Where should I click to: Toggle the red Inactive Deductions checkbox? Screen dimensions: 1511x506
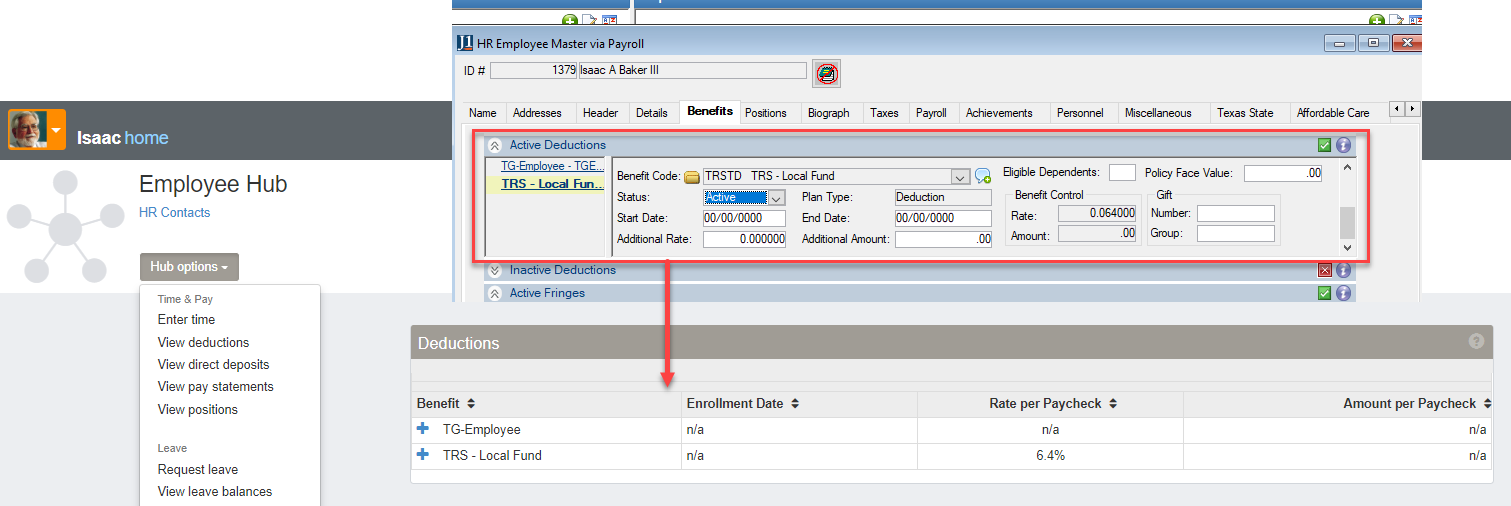[1325, 270]
